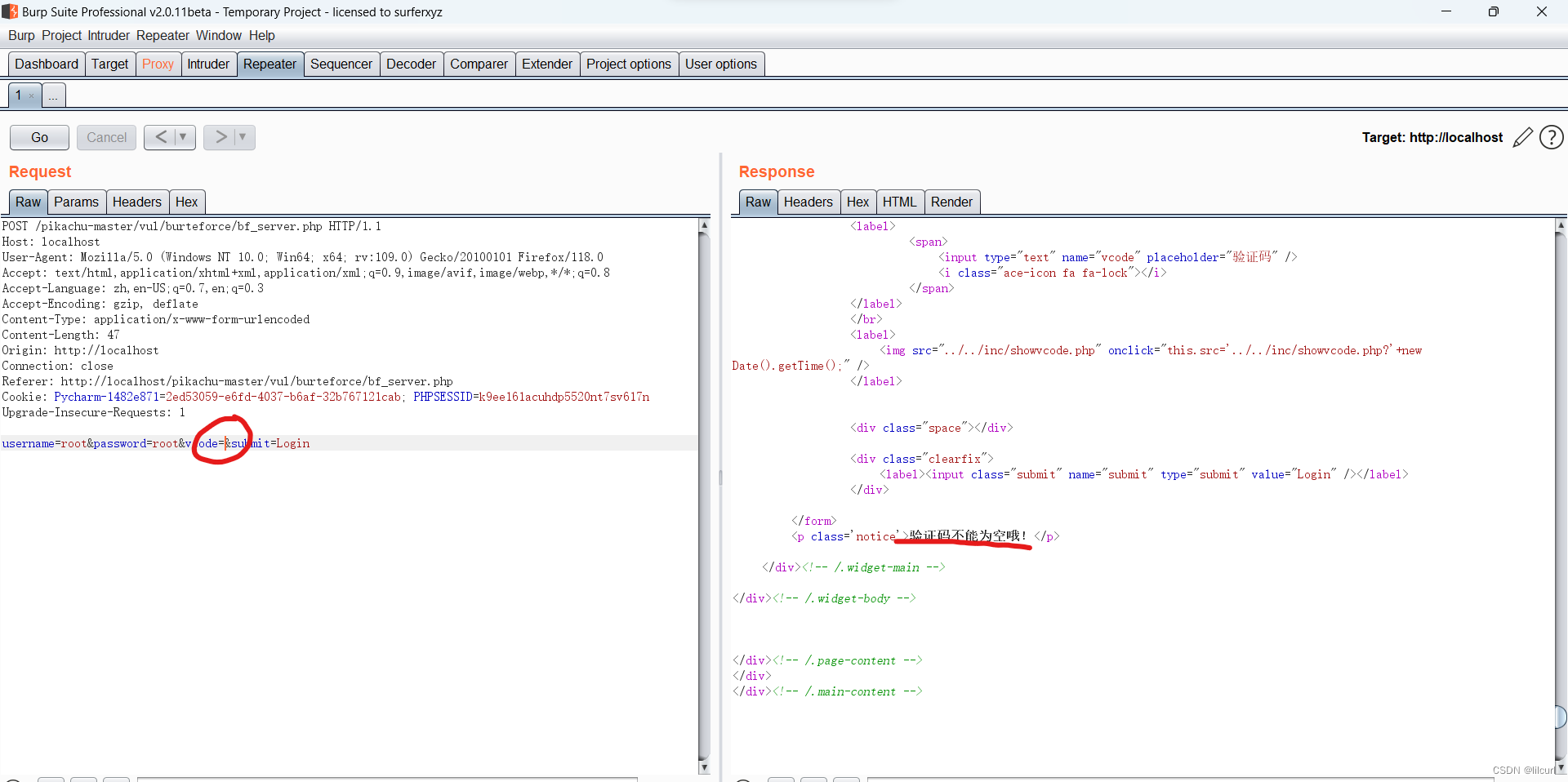Click request scrollbar up arrow
Viewport: 1568px width, 782px height.
click(704, 224)
